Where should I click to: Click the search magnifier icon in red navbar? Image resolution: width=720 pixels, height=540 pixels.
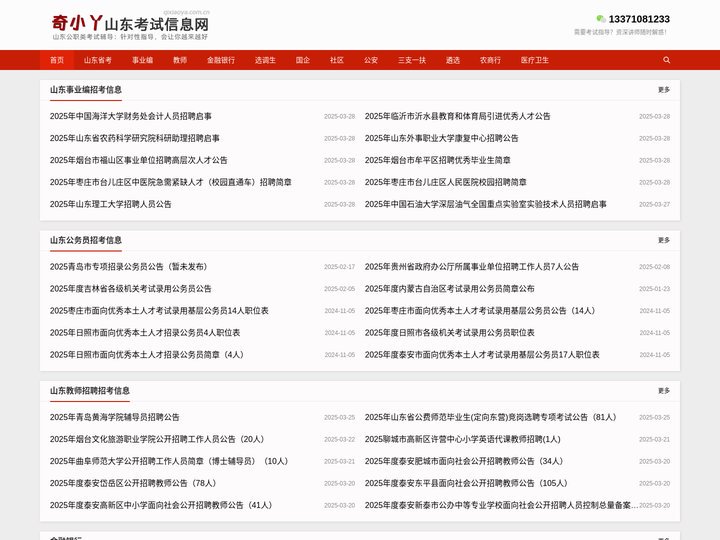pyautogui.click(x=666, y=60)
